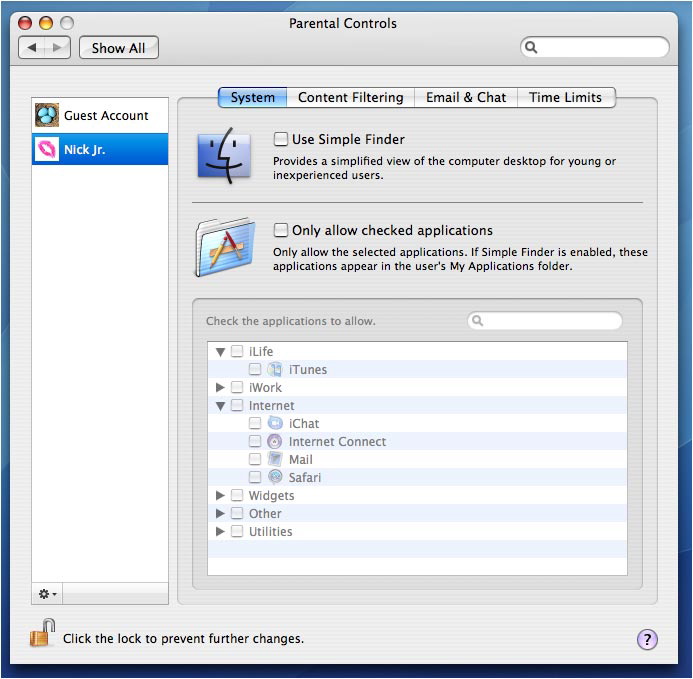This screenshot has width=693, height=679.
Task: Click the Safari row label
Action: [x=305, y=477]
